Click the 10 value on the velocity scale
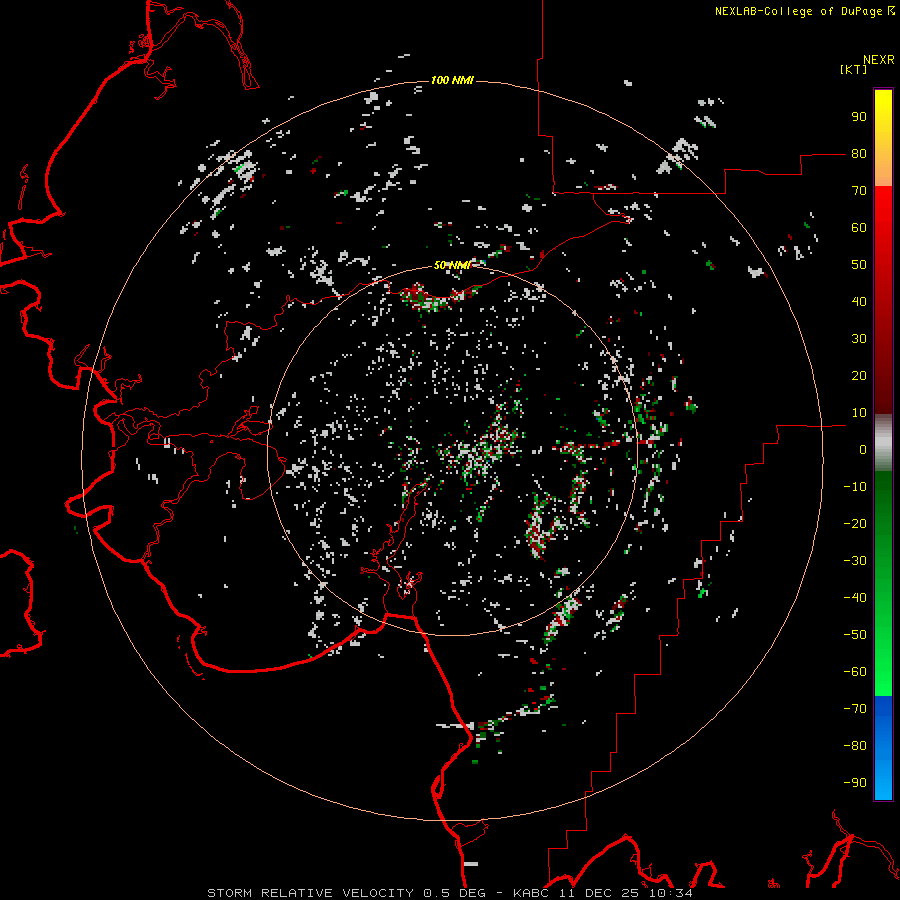This screenshot has width=900, height=900. [859, 413]
